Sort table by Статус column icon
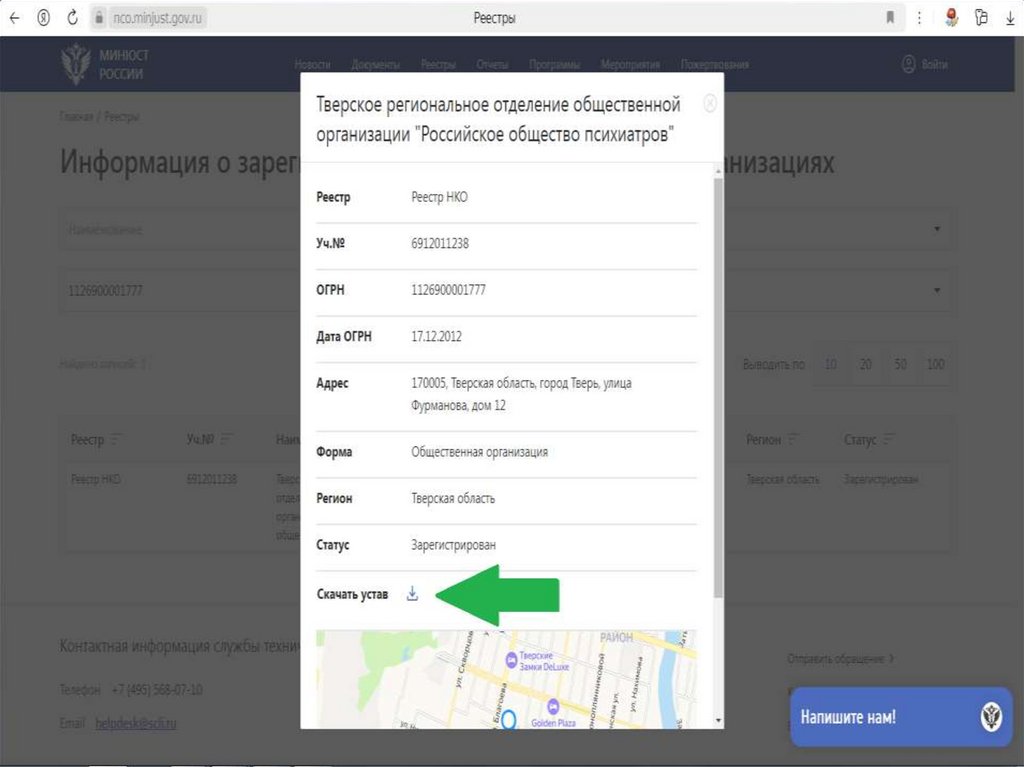This screenshot has width=1024, height=767. click(889, 439)
